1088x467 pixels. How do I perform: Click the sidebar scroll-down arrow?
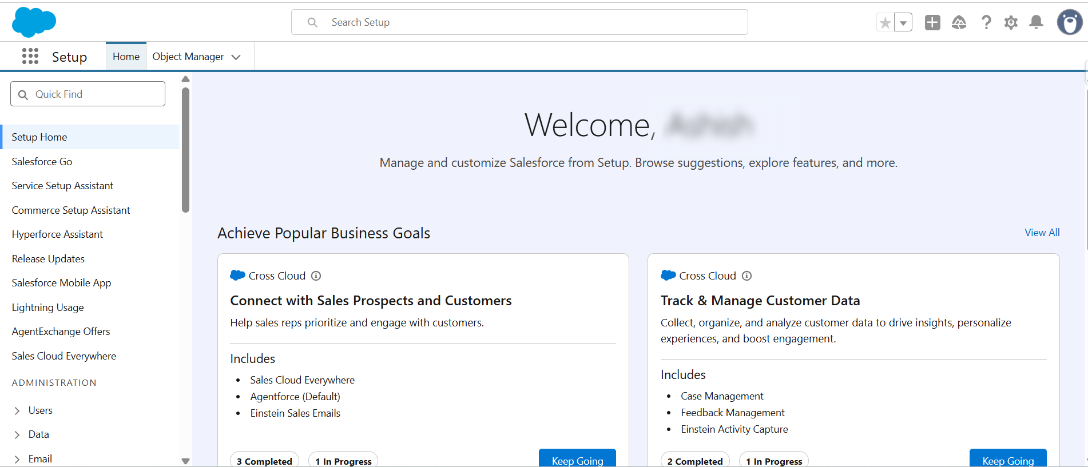click(185, 460)
